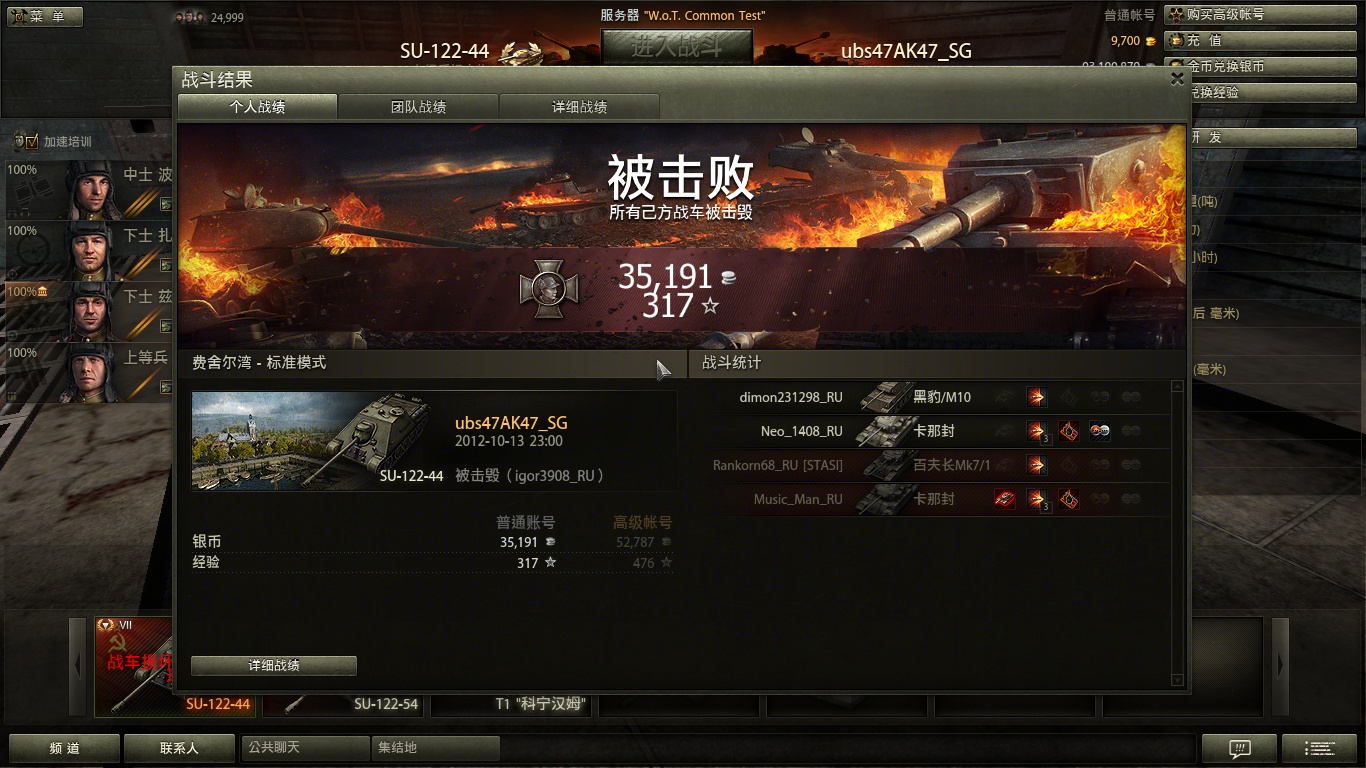Open the list icon button at bottom right
Screen dimensions: 1366x768
[1319, 748]
